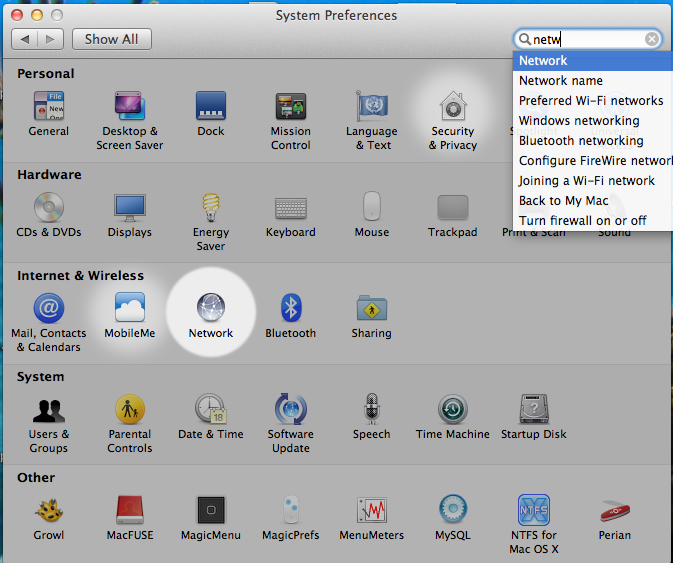Open the Displays pane
Screen dimensions: 673x563
pyautogui.click(x=130, y=215)
